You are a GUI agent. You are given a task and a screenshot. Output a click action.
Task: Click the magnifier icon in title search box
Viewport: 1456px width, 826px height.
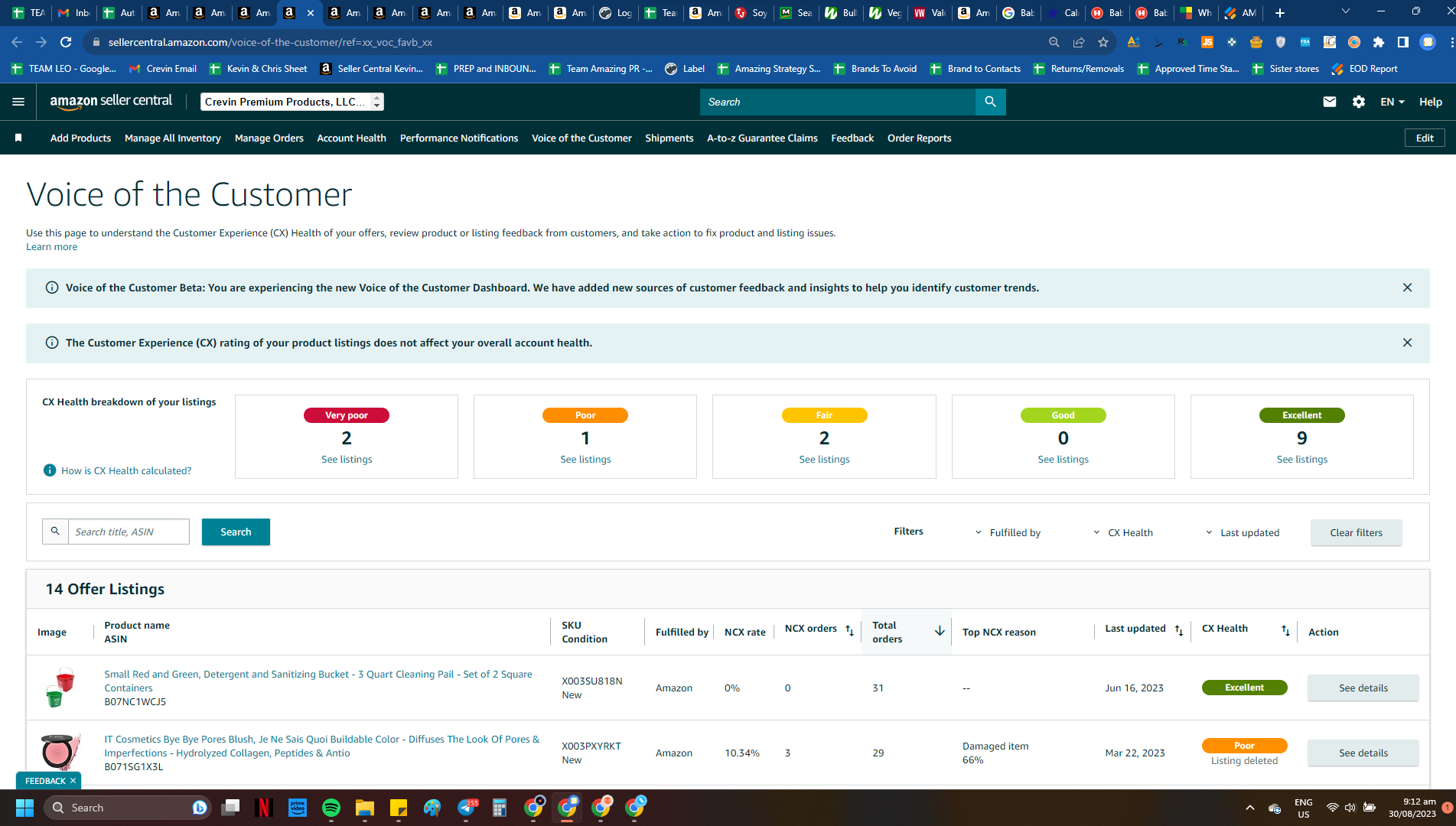55,532
